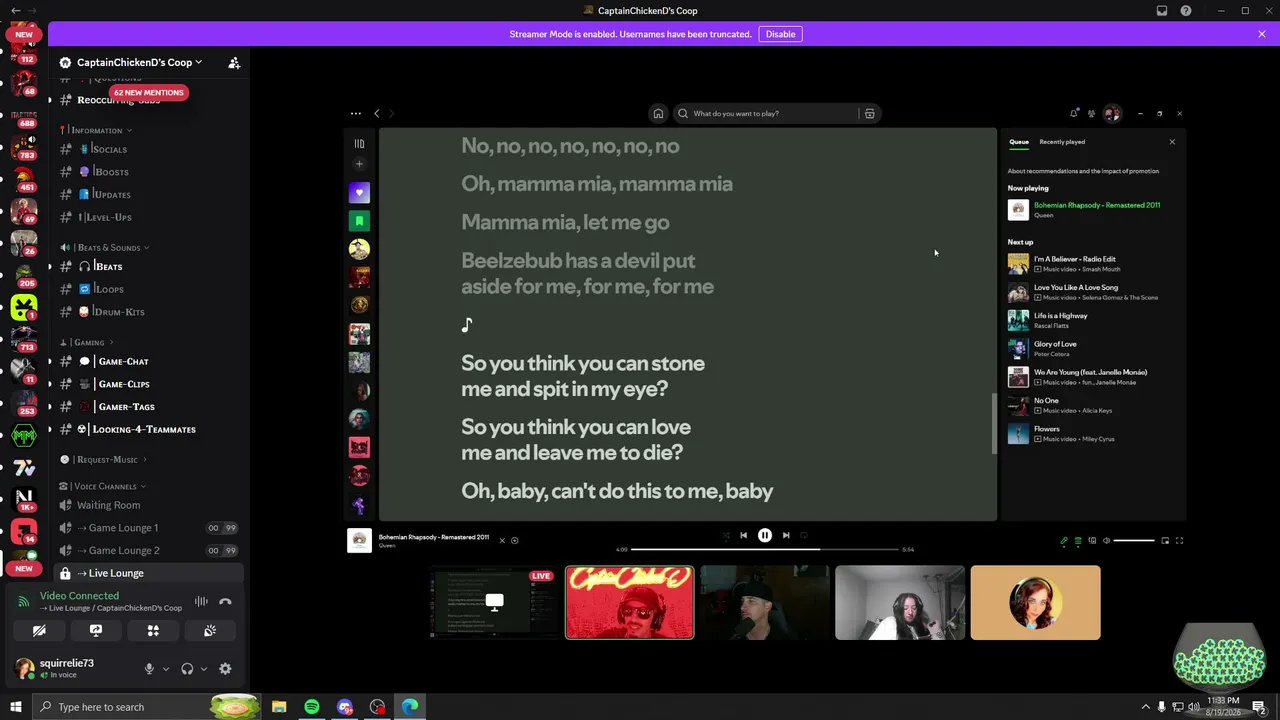The height and width of the screenshot is (720, 1280).
Task: Deafen audio with the headphones icon
Action: (187, 669)
